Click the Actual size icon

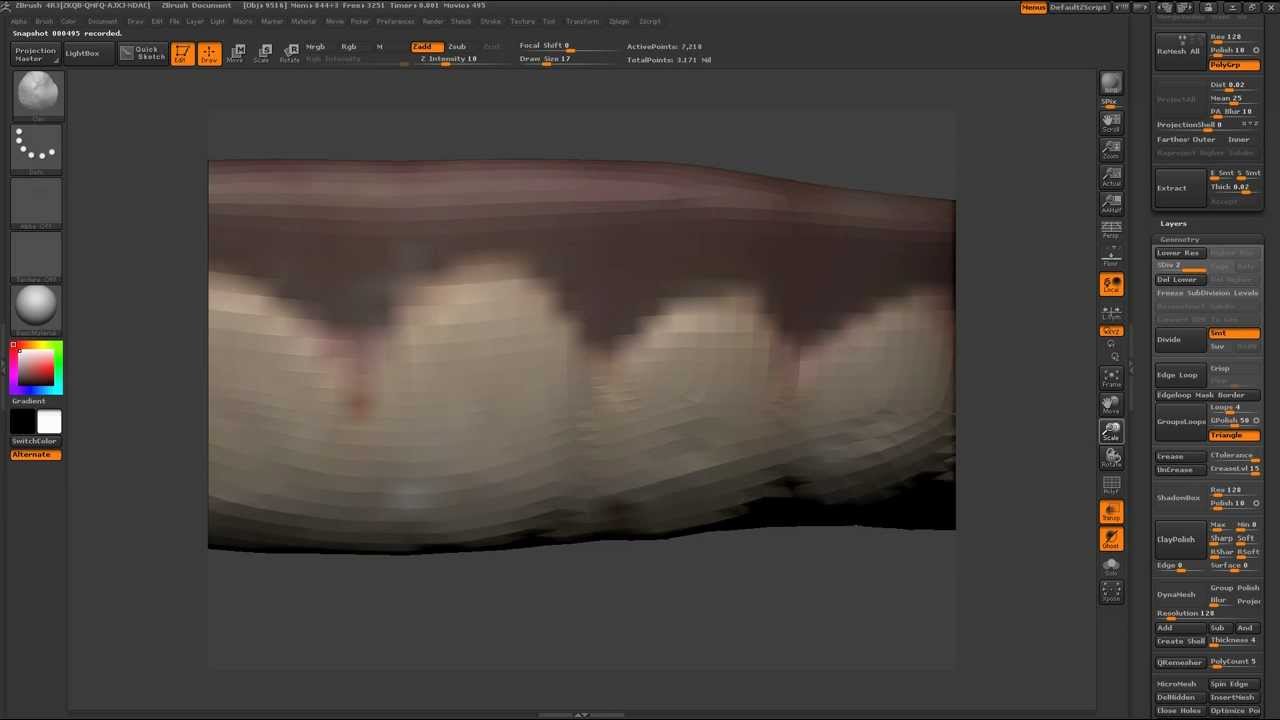pyautogui.click(x=1111, y=176)
